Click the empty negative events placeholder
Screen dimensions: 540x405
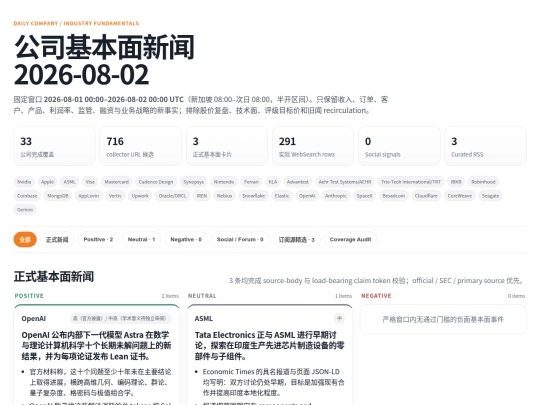(x=443, y=320)
